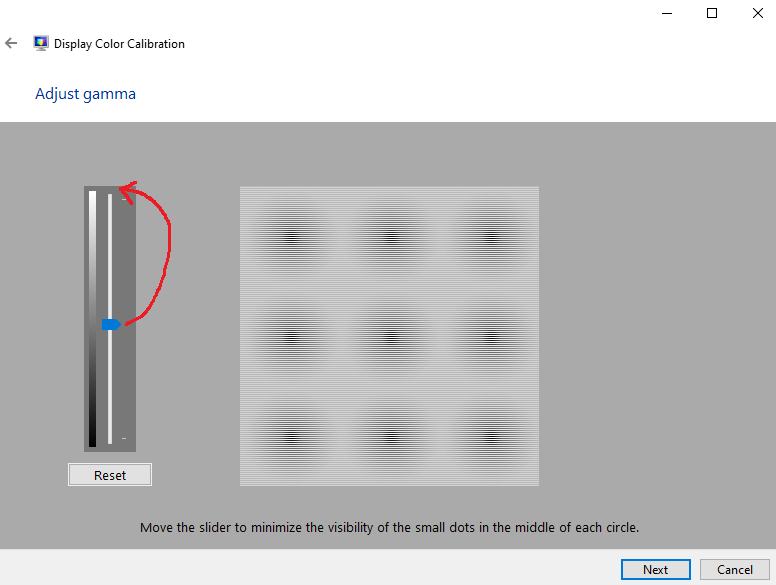Click the gamma test pattern image
The width and height of the screenshot is (776, 585).
pos(389,336)
